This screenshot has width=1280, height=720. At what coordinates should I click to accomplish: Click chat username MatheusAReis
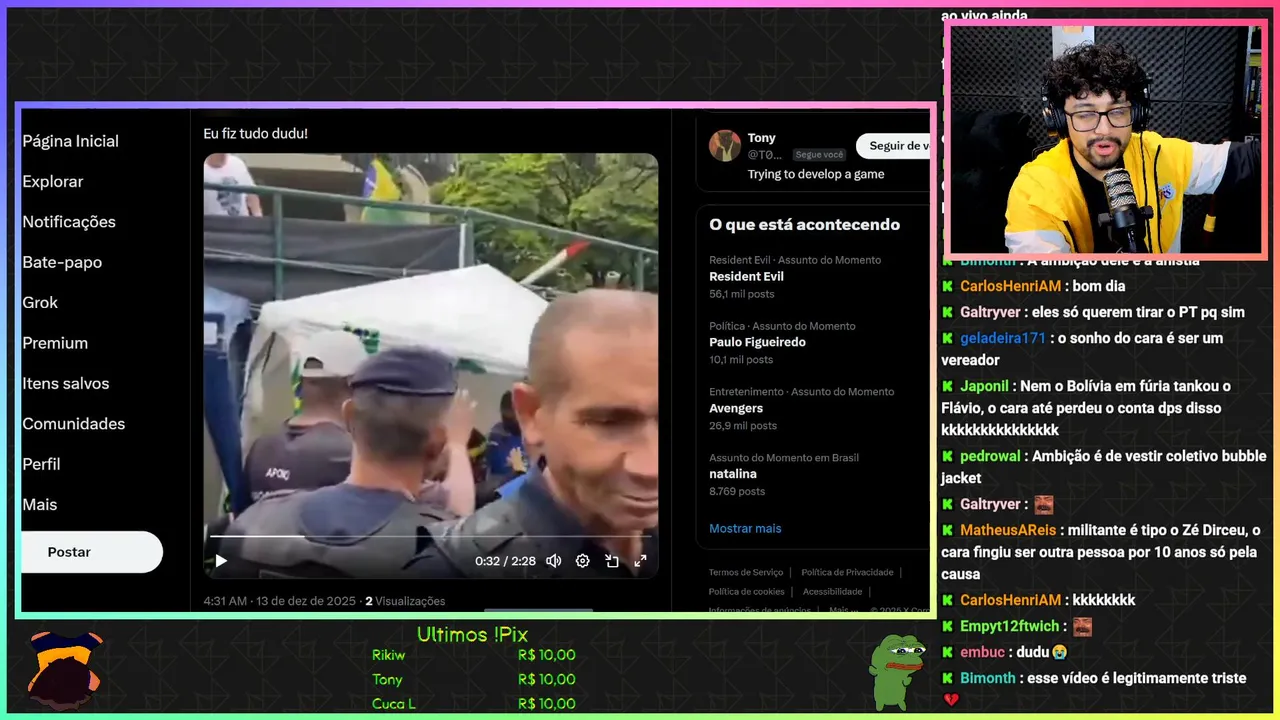pyautogui.click(x=1008, y=530)
